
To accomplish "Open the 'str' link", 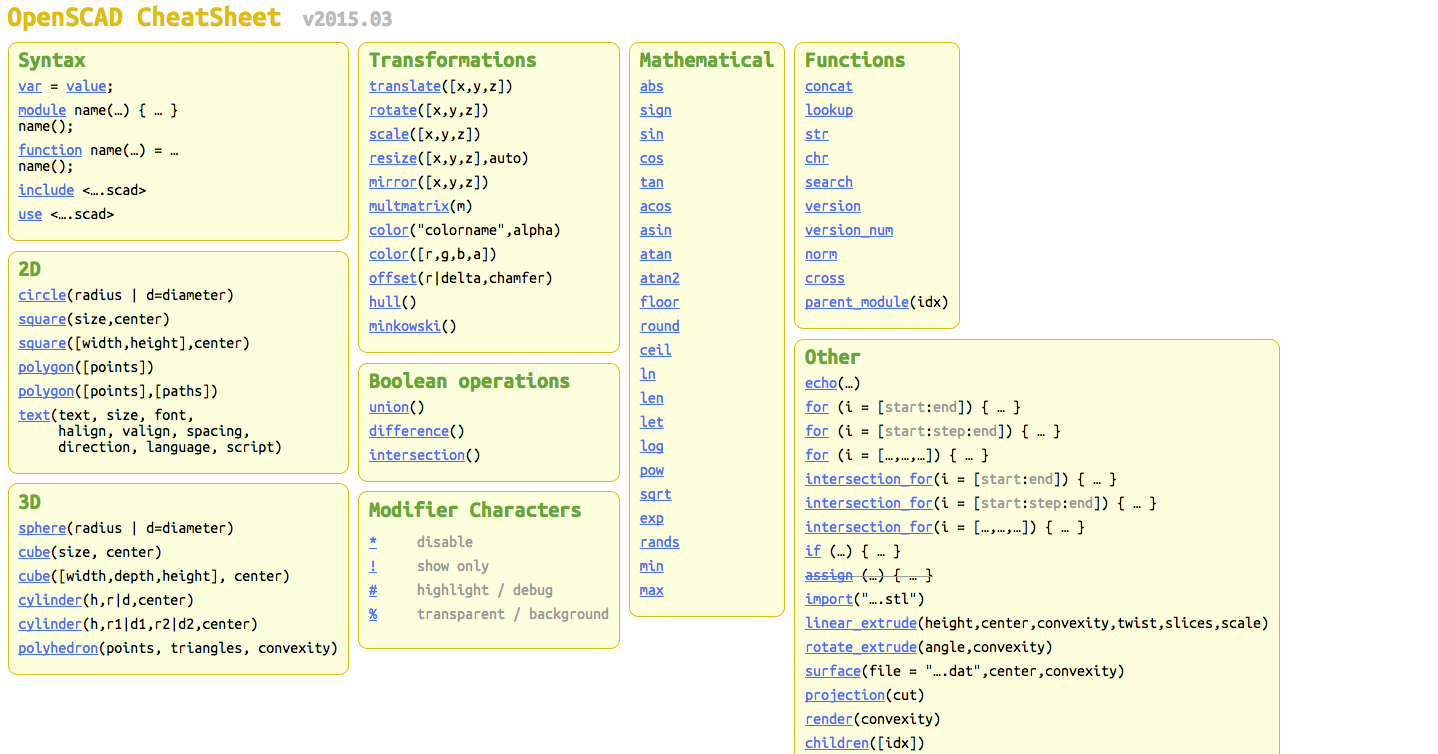I will 817,134.
